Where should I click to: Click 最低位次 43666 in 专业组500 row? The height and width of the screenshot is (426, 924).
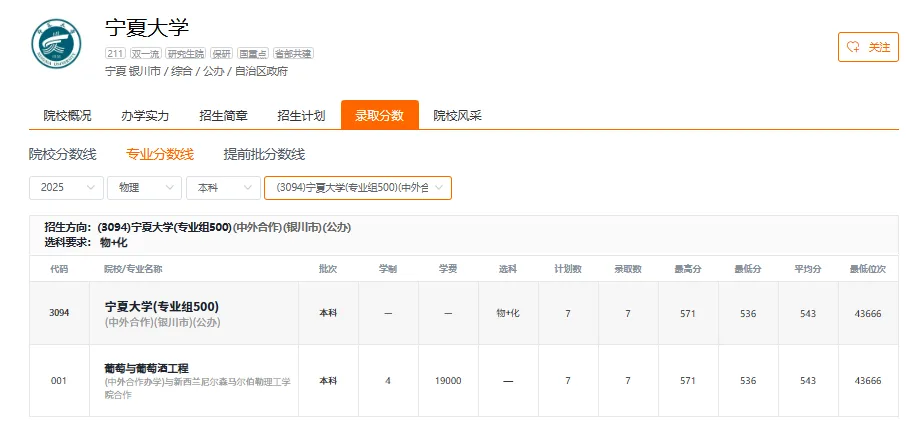pos(868,313)
